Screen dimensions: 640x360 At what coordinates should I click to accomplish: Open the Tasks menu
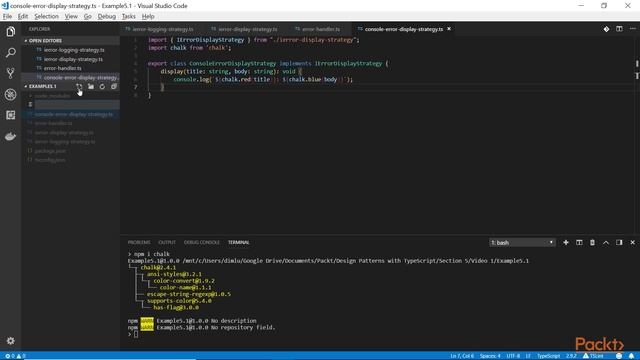tap(129, 16)
